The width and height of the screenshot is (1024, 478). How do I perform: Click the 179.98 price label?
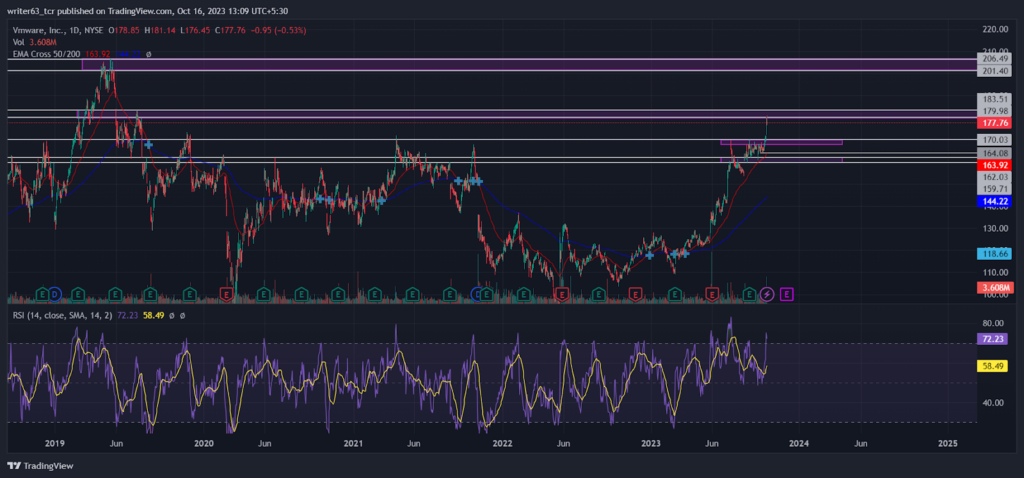[994, 111]
